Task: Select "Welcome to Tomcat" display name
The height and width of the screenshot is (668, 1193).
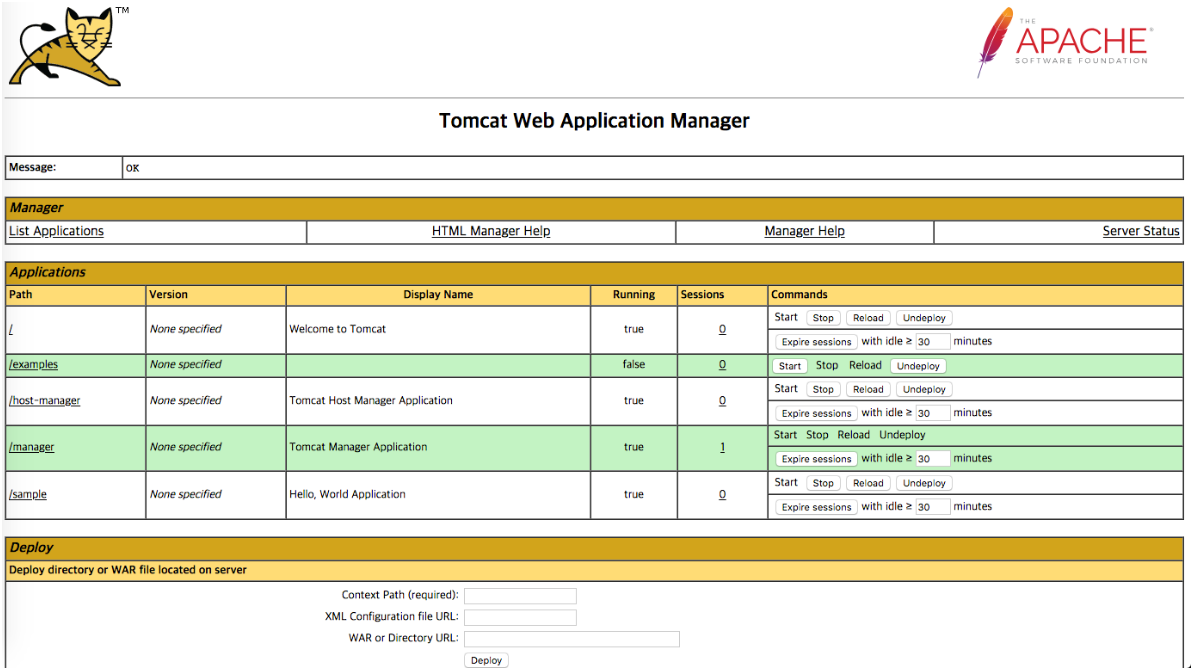Action: 337,329
